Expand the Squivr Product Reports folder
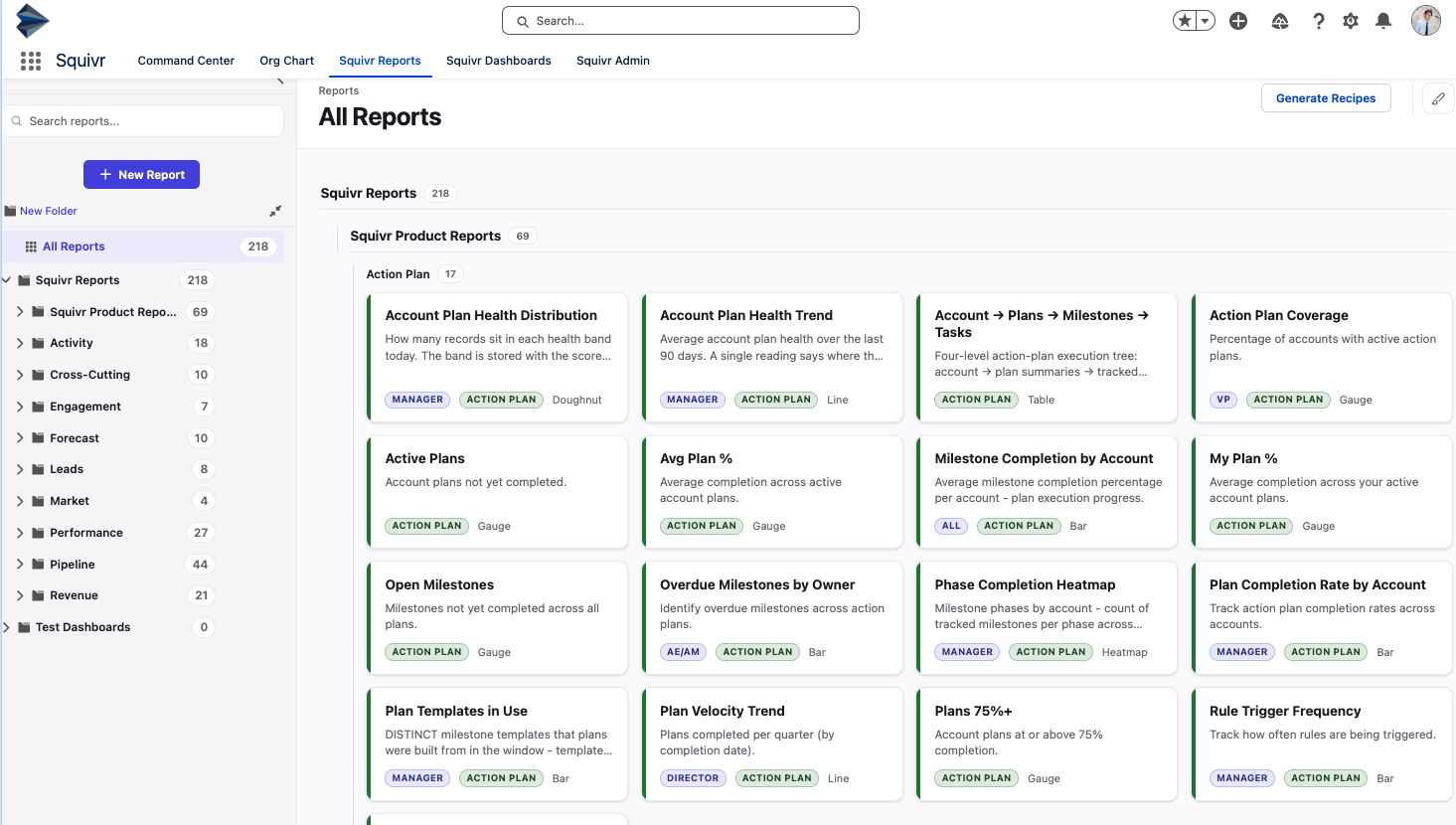1456x825 pixels. click(20, 312)
